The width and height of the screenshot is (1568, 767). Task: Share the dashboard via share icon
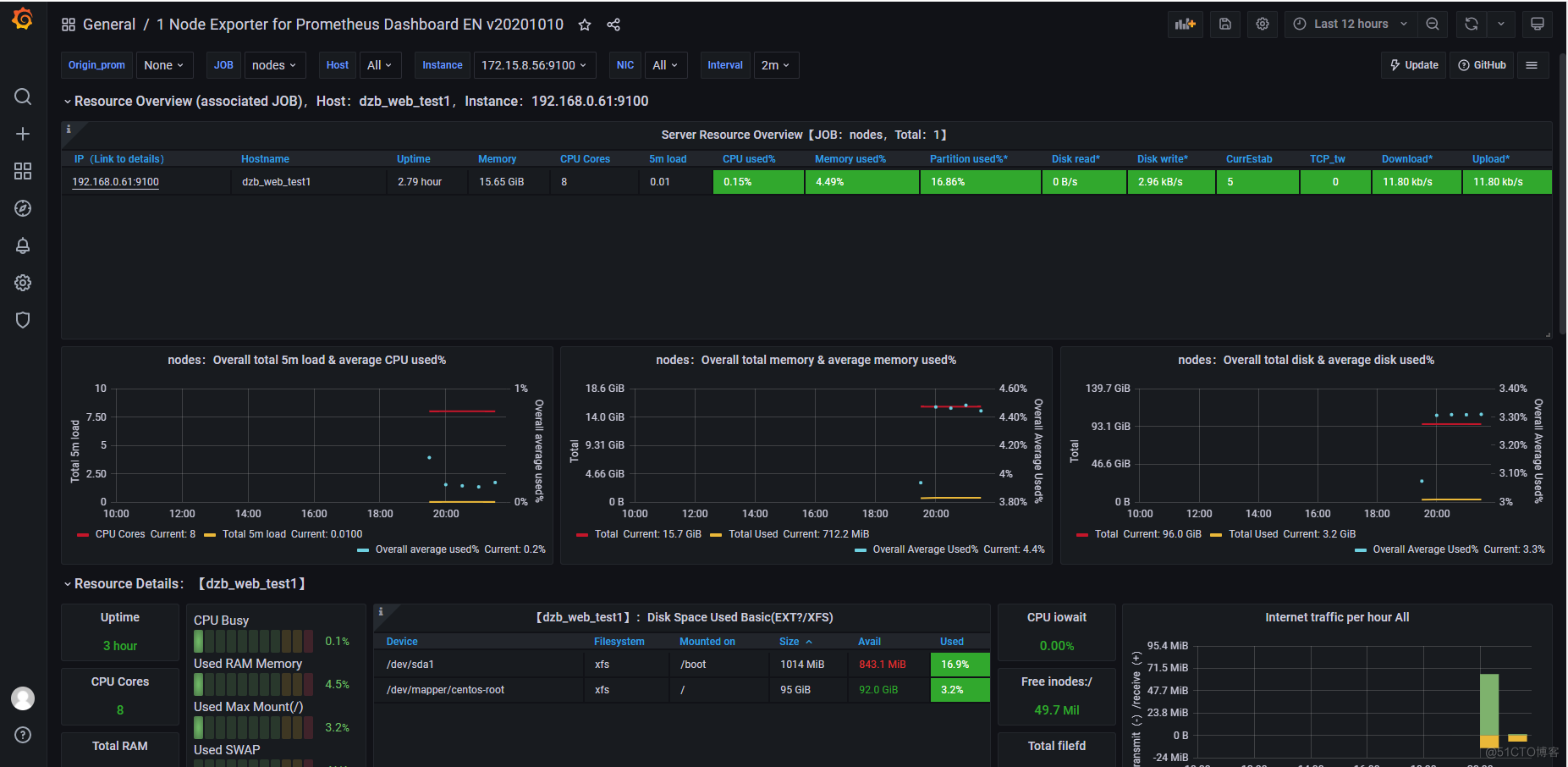coord(613,25)
